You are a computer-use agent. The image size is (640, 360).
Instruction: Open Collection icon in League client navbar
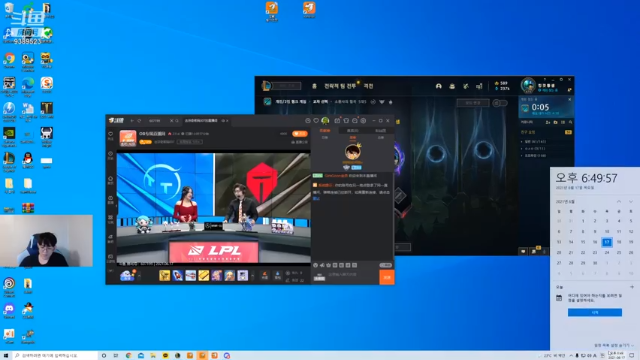[452, 86]
